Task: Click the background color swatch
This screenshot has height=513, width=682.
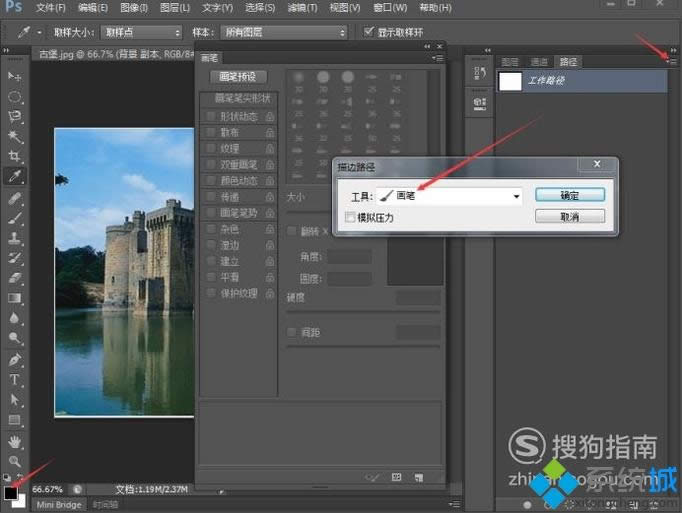Action: pos(21,503)
